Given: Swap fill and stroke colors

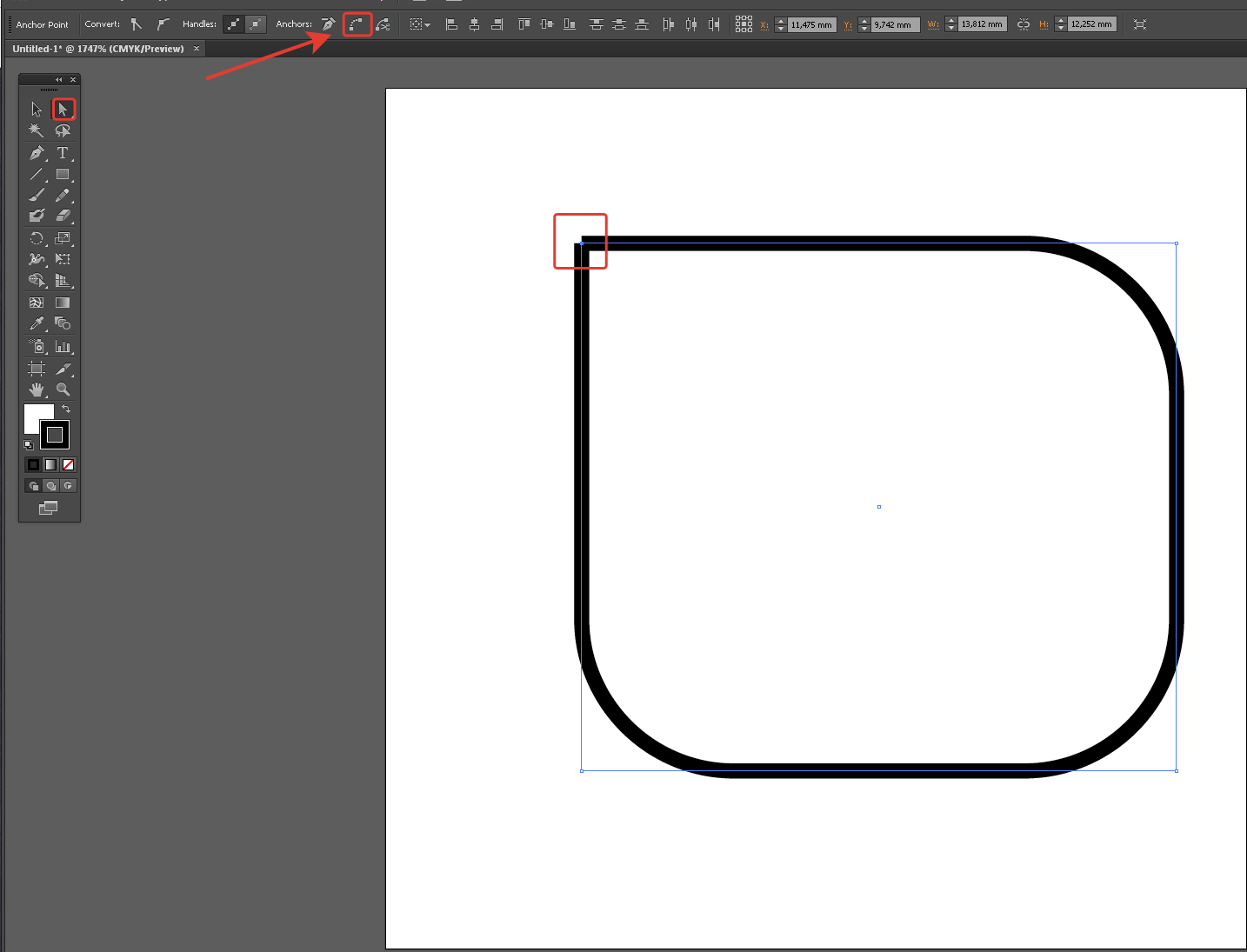Looking at the screenshot, I should click(x=66, y=409).
